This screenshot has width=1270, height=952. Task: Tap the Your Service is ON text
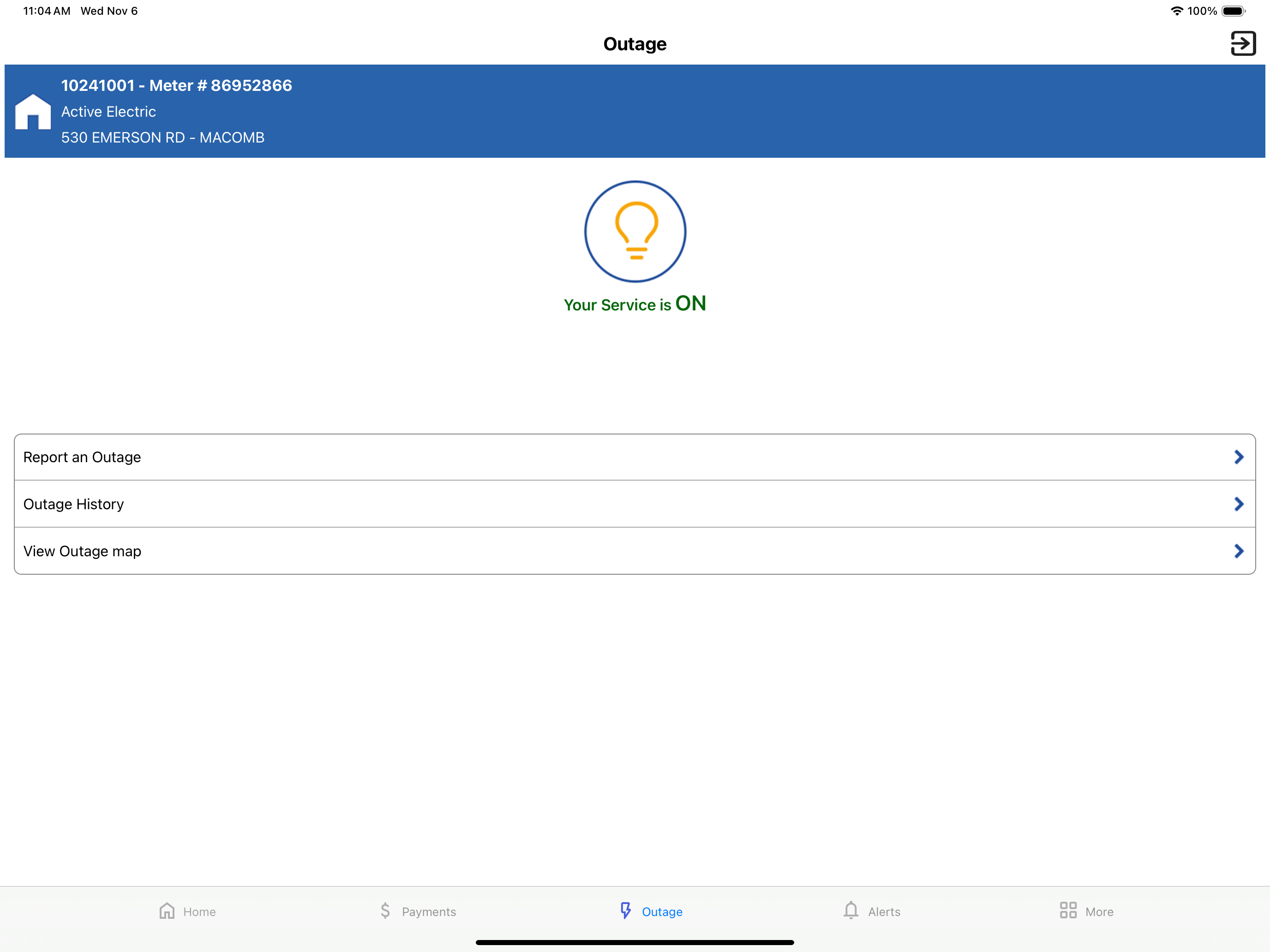[635, 303]
